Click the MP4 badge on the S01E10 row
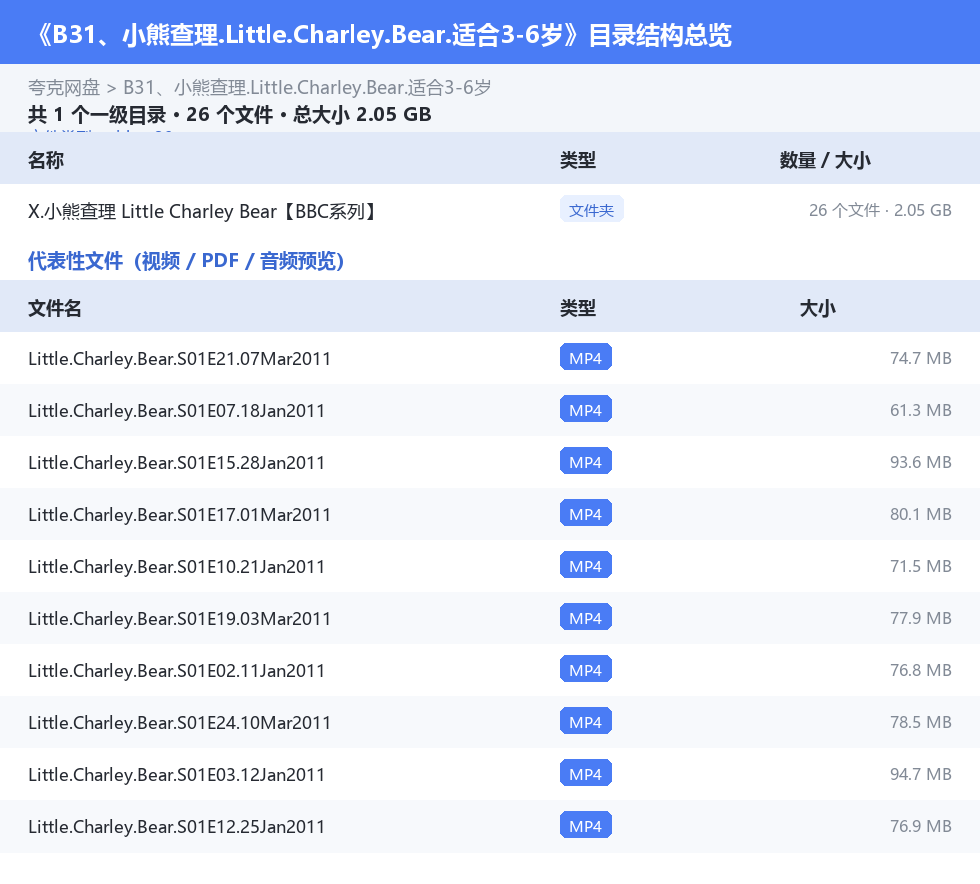This screenshot has width=980, height=884. (x=586, y=565)
